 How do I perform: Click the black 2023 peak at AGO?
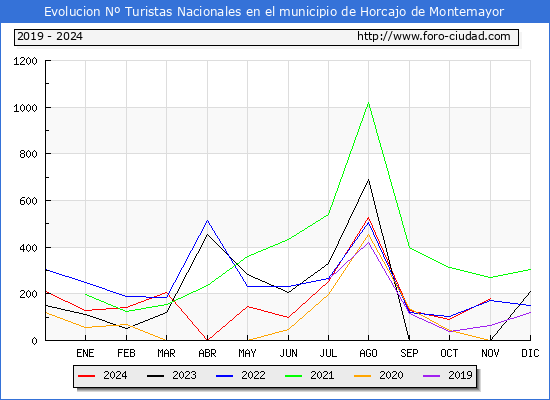[368, 180]
